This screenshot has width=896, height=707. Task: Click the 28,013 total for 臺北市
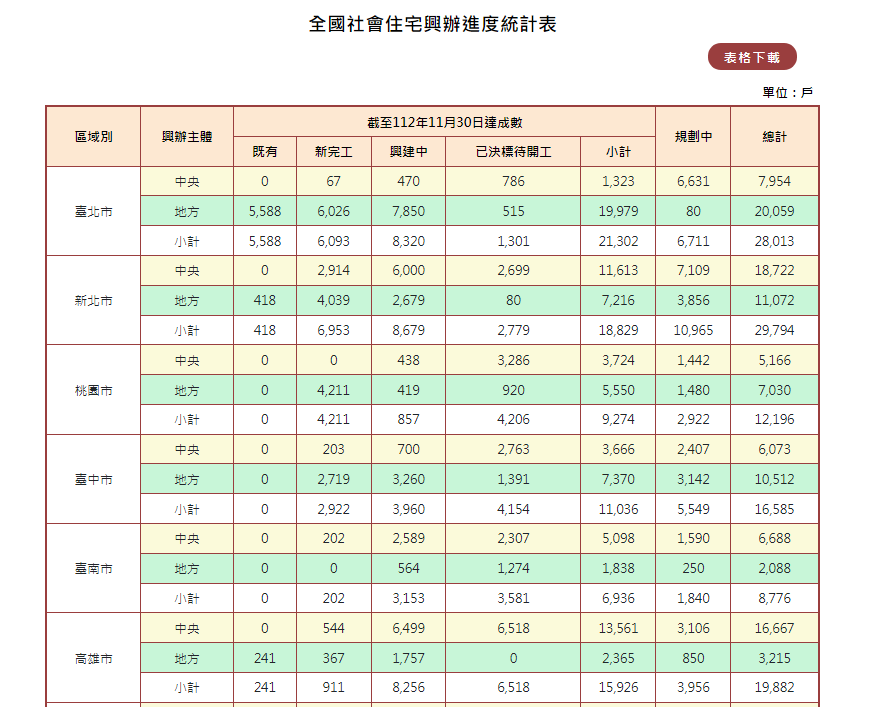click(775, 241)
